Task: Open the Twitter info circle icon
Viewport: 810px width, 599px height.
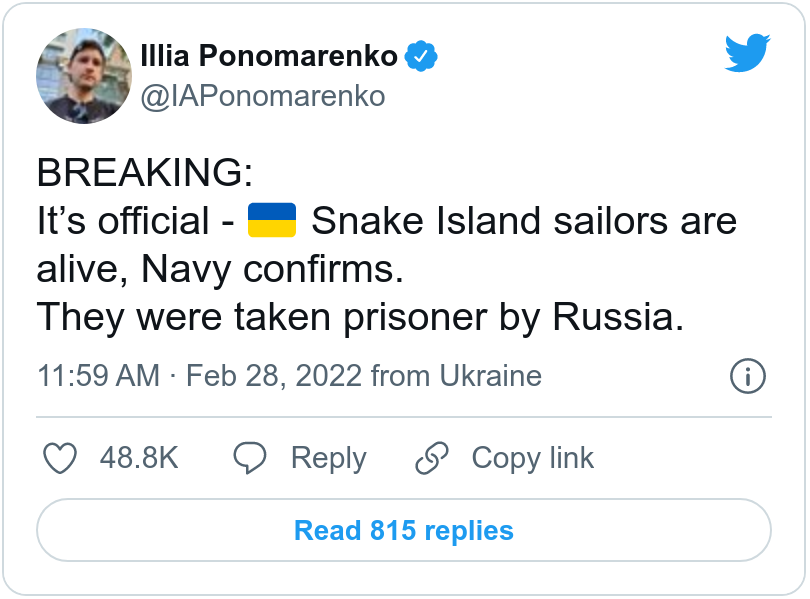Action: [747, 376]
